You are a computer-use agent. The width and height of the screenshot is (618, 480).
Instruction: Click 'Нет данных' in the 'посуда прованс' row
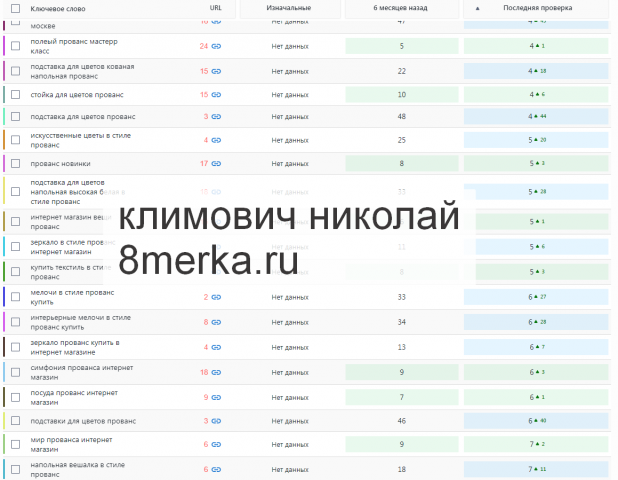click(x=290, y=398)
